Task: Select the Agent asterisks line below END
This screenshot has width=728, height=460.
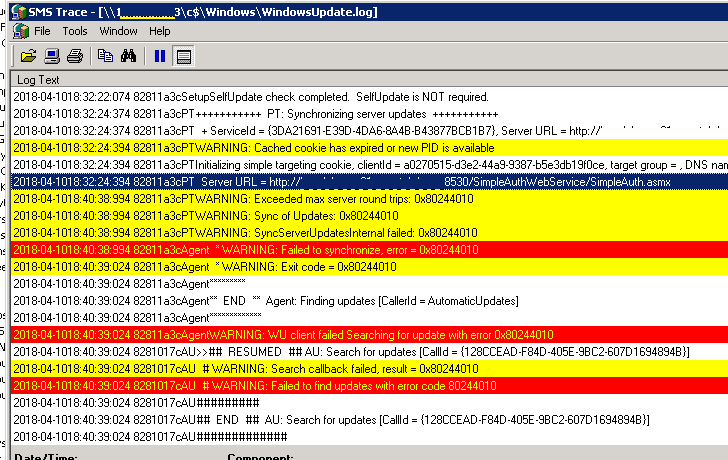Action: click(370, 318)
